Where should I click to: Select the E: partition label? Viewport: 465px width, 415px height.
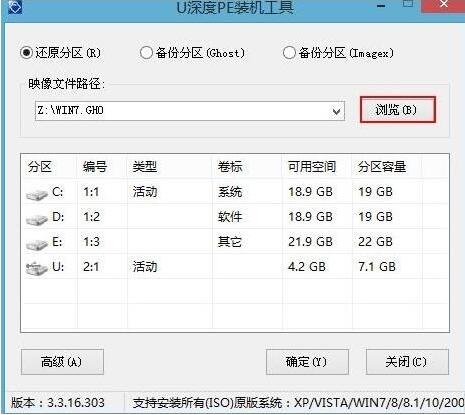[57, 242]
